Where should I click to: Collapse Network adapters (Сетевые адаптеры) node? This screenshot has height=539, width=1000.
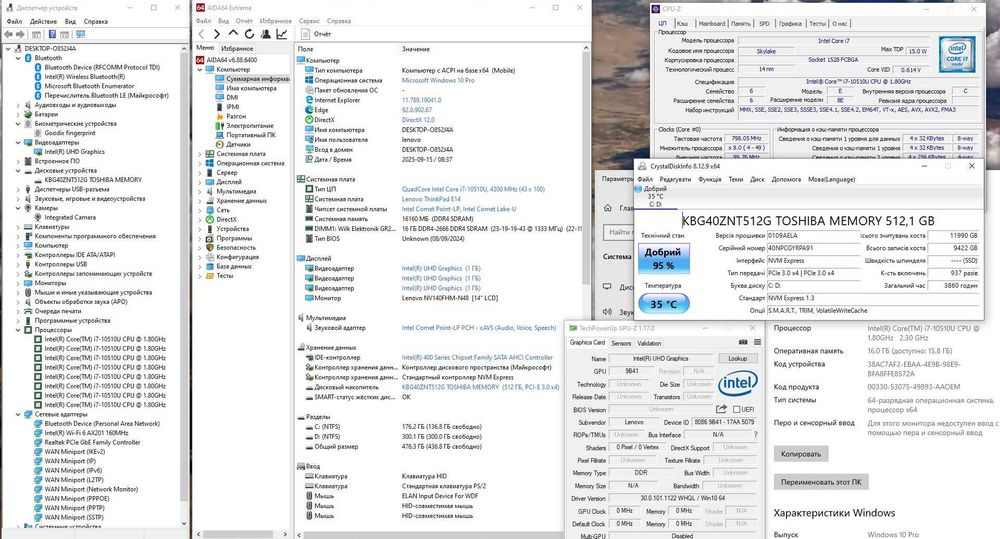(18, 415)
